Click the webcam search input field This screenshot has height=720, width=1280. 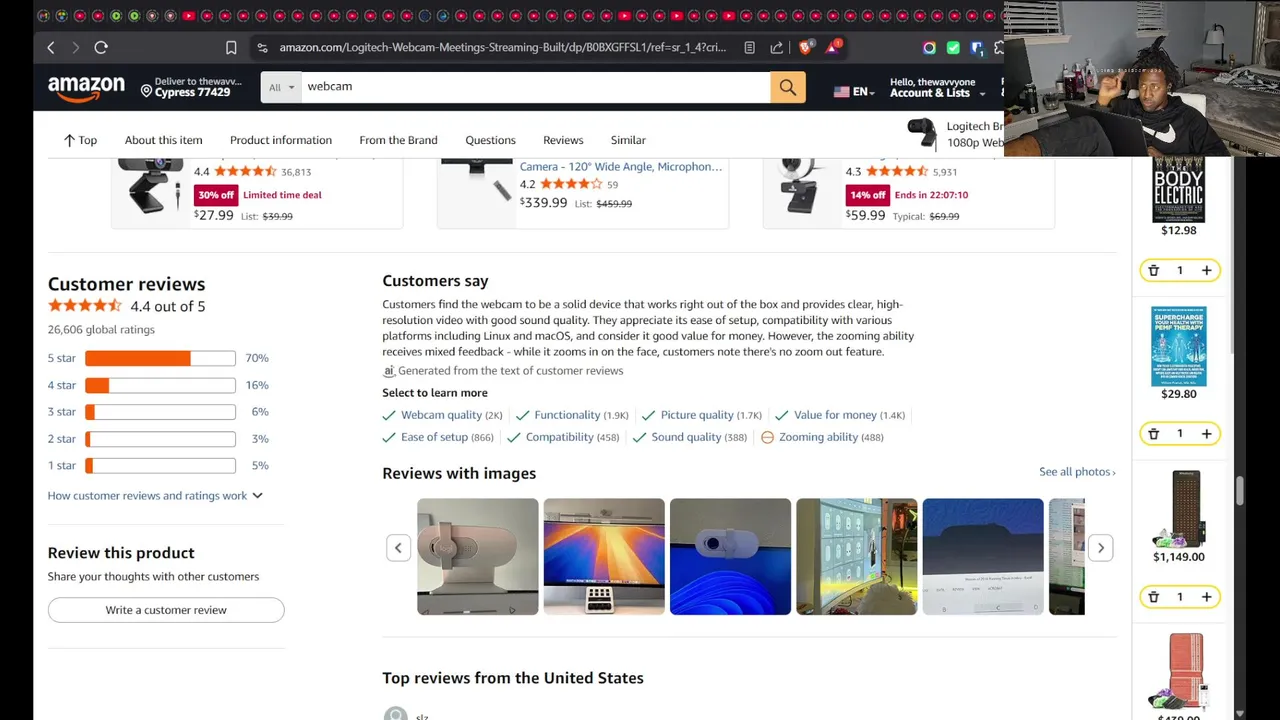[x=535, y=87]
